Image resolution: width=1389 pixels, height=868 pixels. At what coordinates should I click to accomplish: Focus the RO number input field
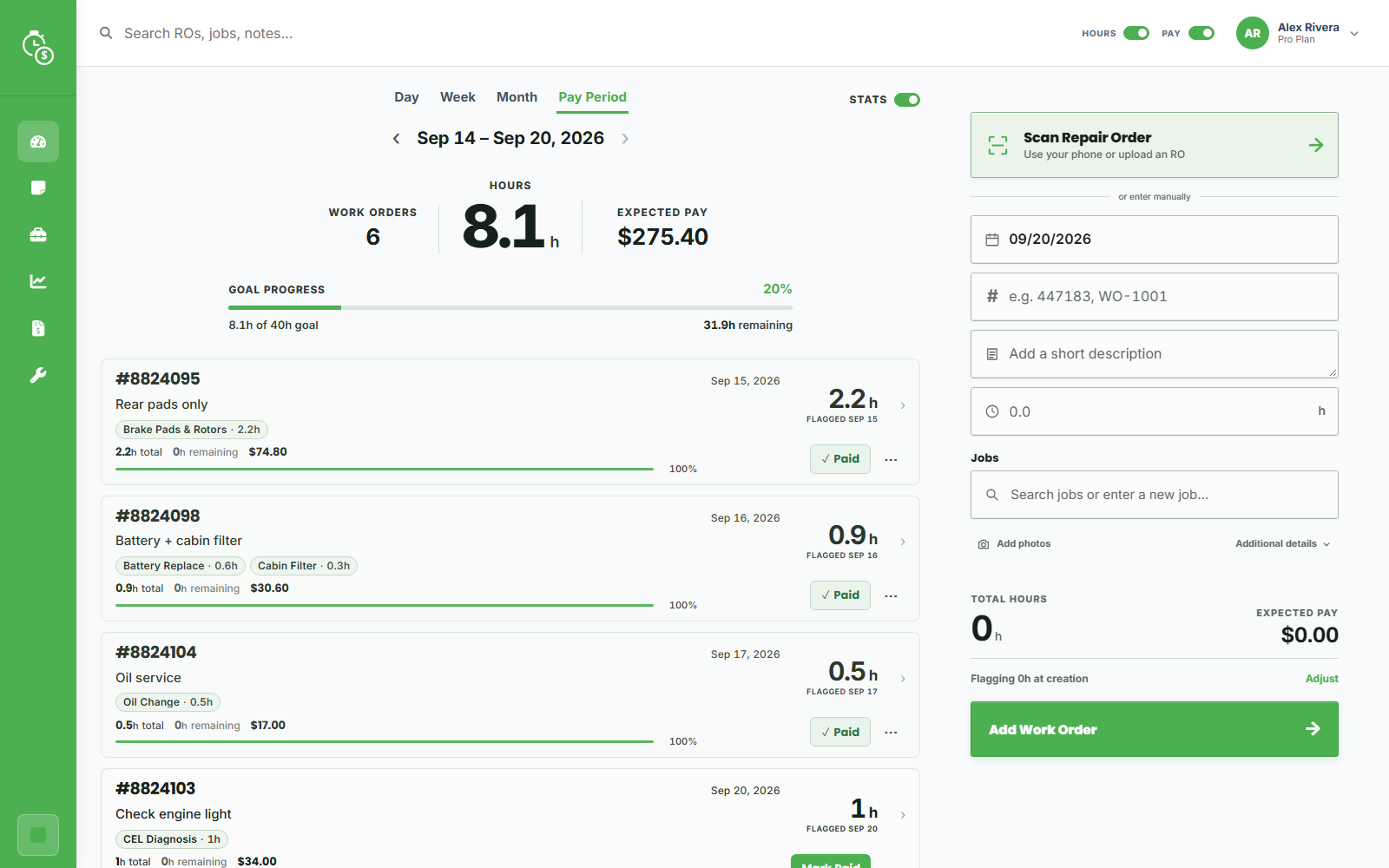coord(1154,297)
